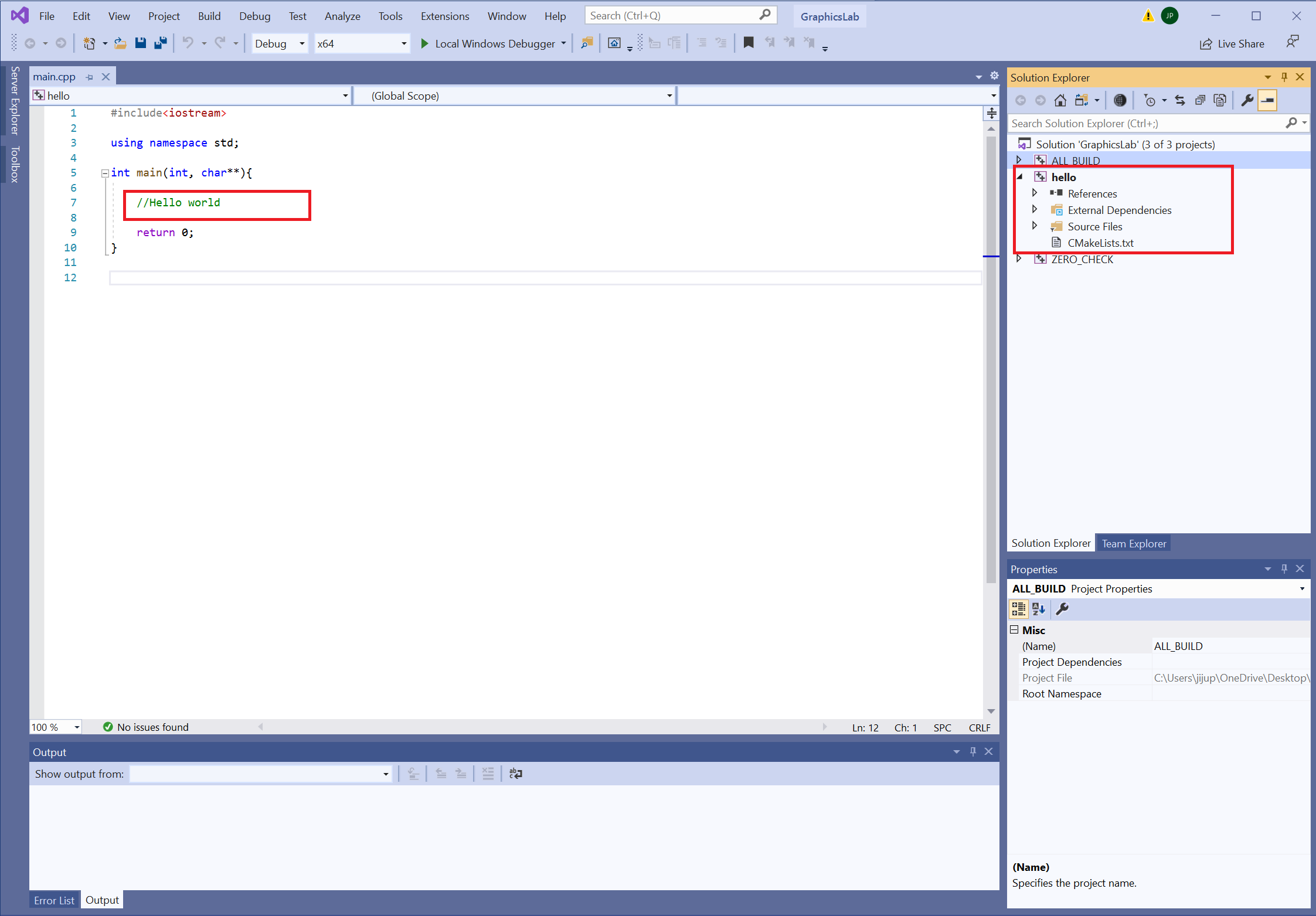
Task: Click the Live Share button
Action: click(1232, 43)
